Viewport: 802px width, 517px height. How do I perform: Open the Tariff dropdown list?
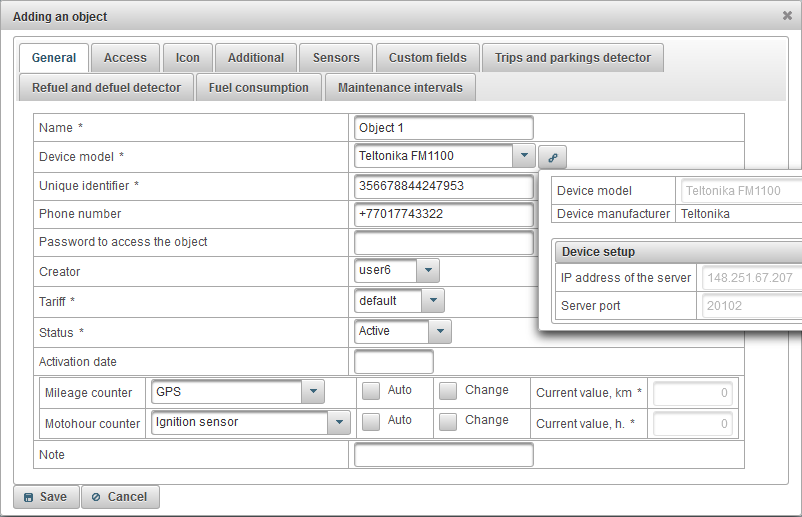coord(432,300)
